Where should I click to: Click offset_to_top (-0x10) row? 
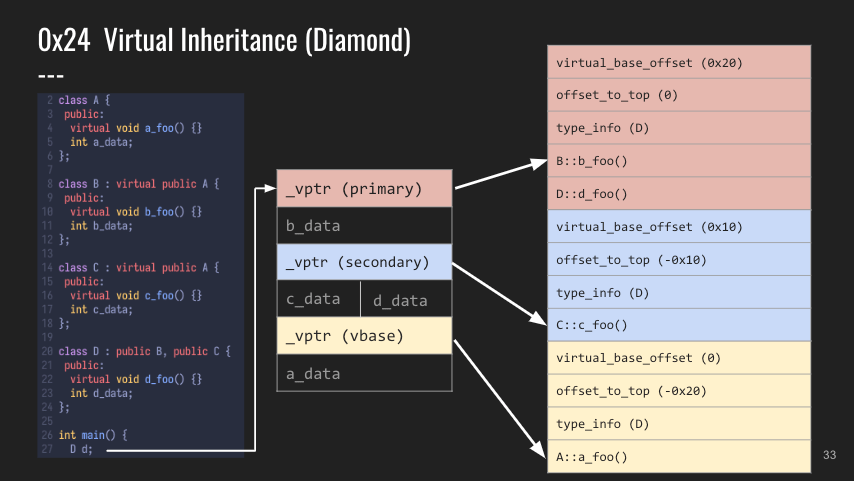pos(679,259)
